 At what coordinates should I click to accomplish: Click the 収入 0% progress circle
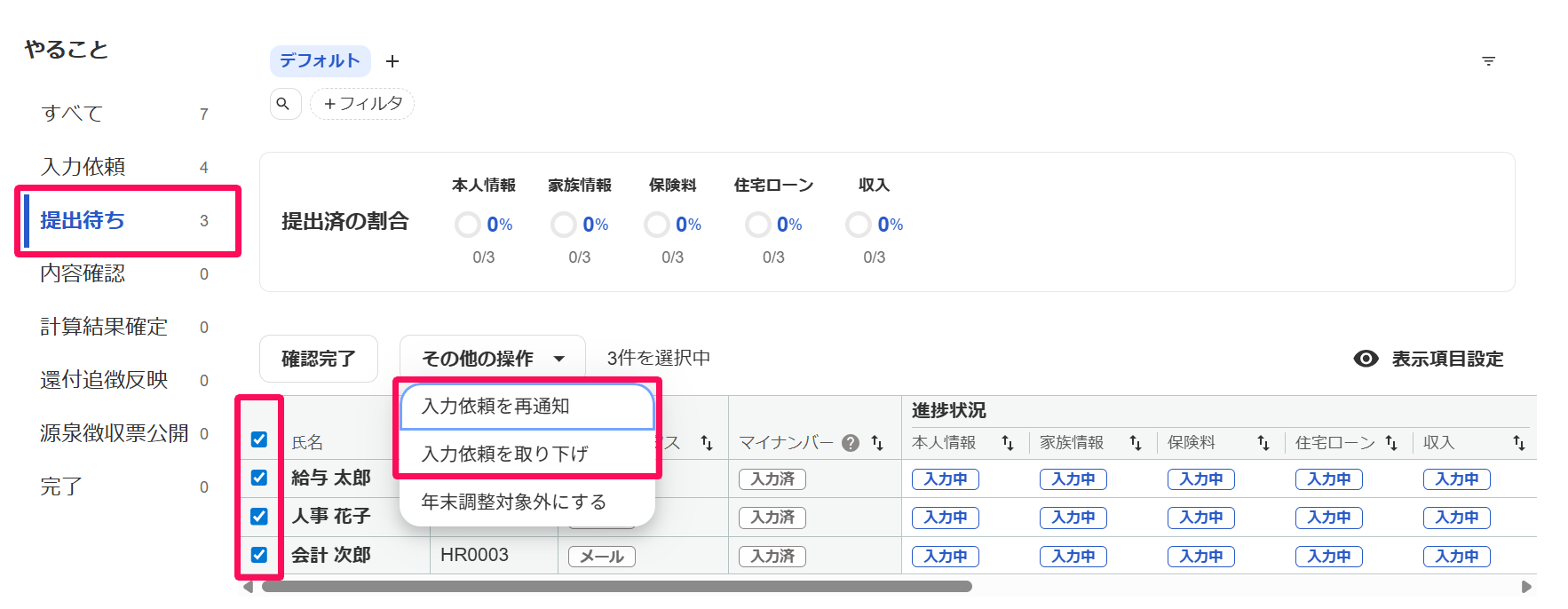point(859,225)
